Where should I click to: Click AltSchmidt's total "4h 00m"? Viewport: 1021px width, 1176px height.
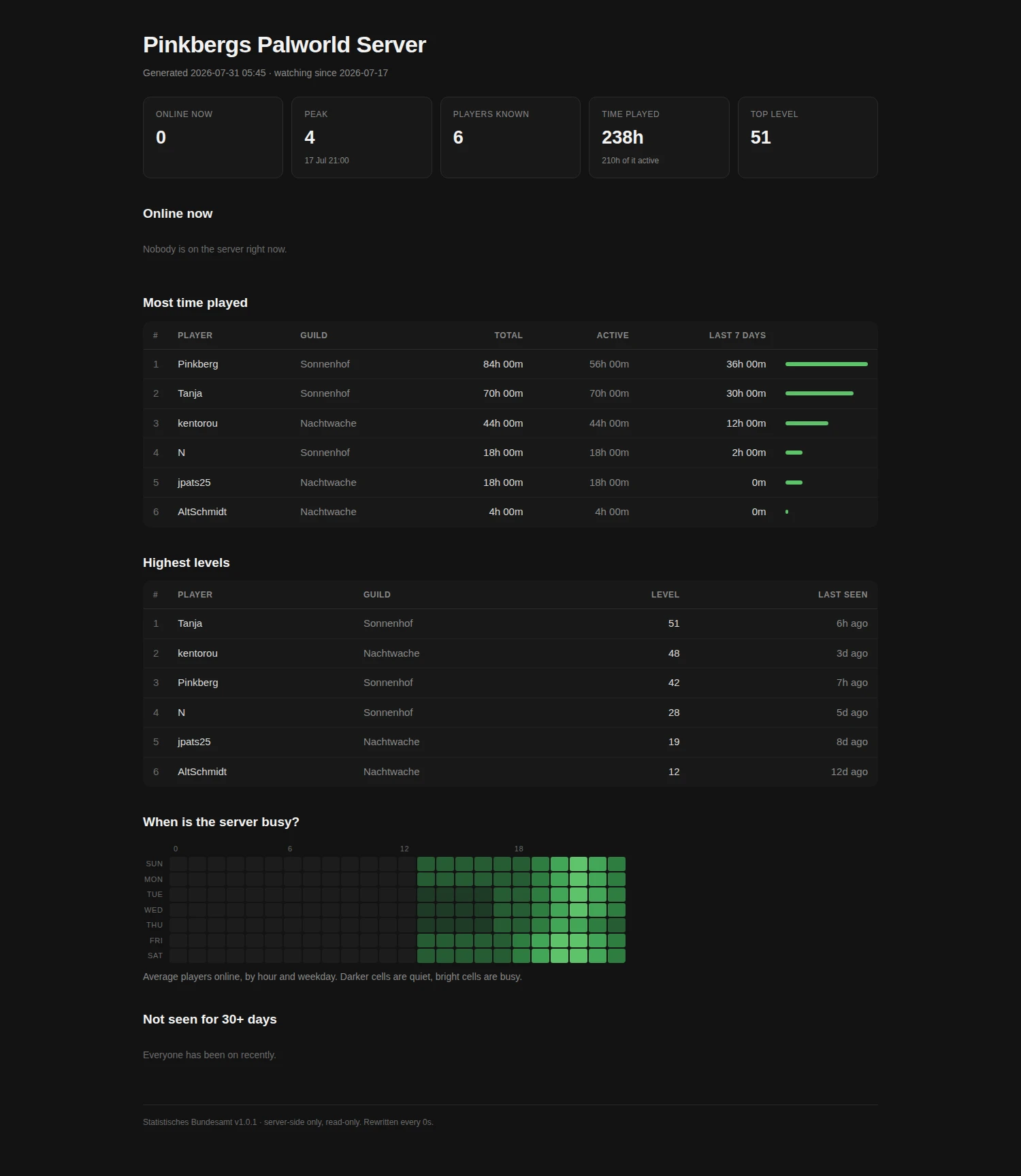tap(506, 512)
